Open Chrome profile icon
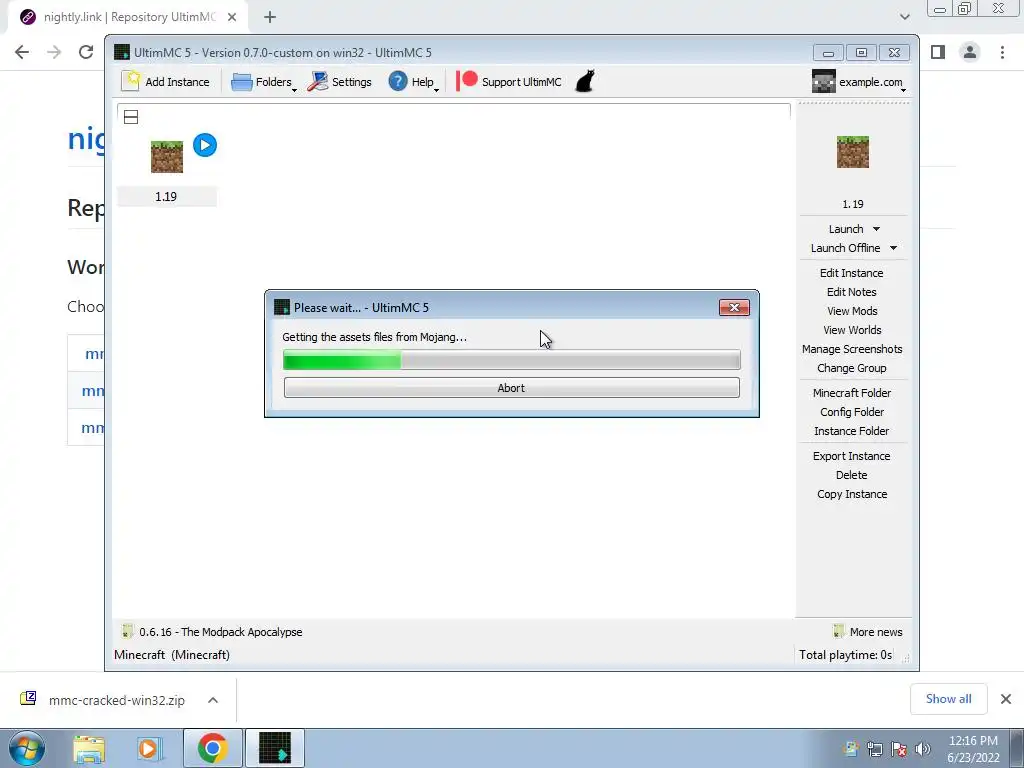The image size is (1024, 768). 970,52
